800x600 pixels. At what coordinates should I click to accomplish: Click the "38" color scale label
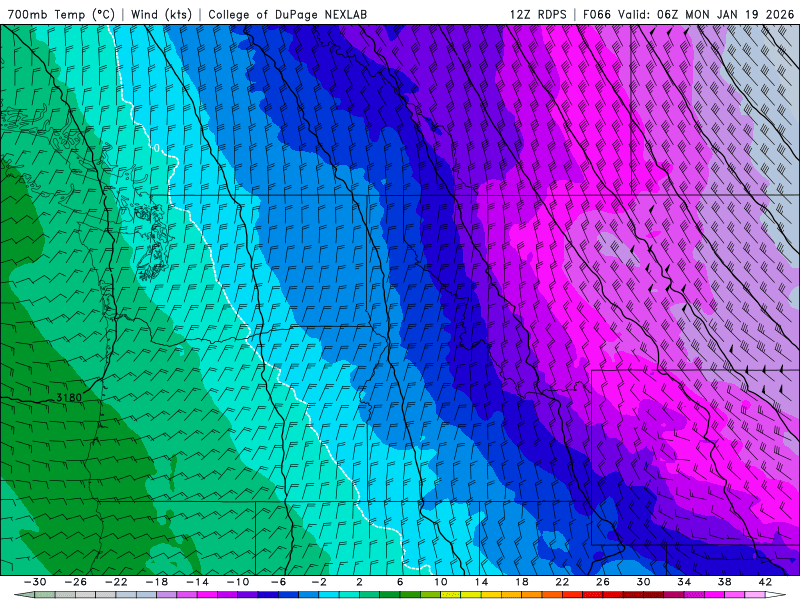click(724, 582)
